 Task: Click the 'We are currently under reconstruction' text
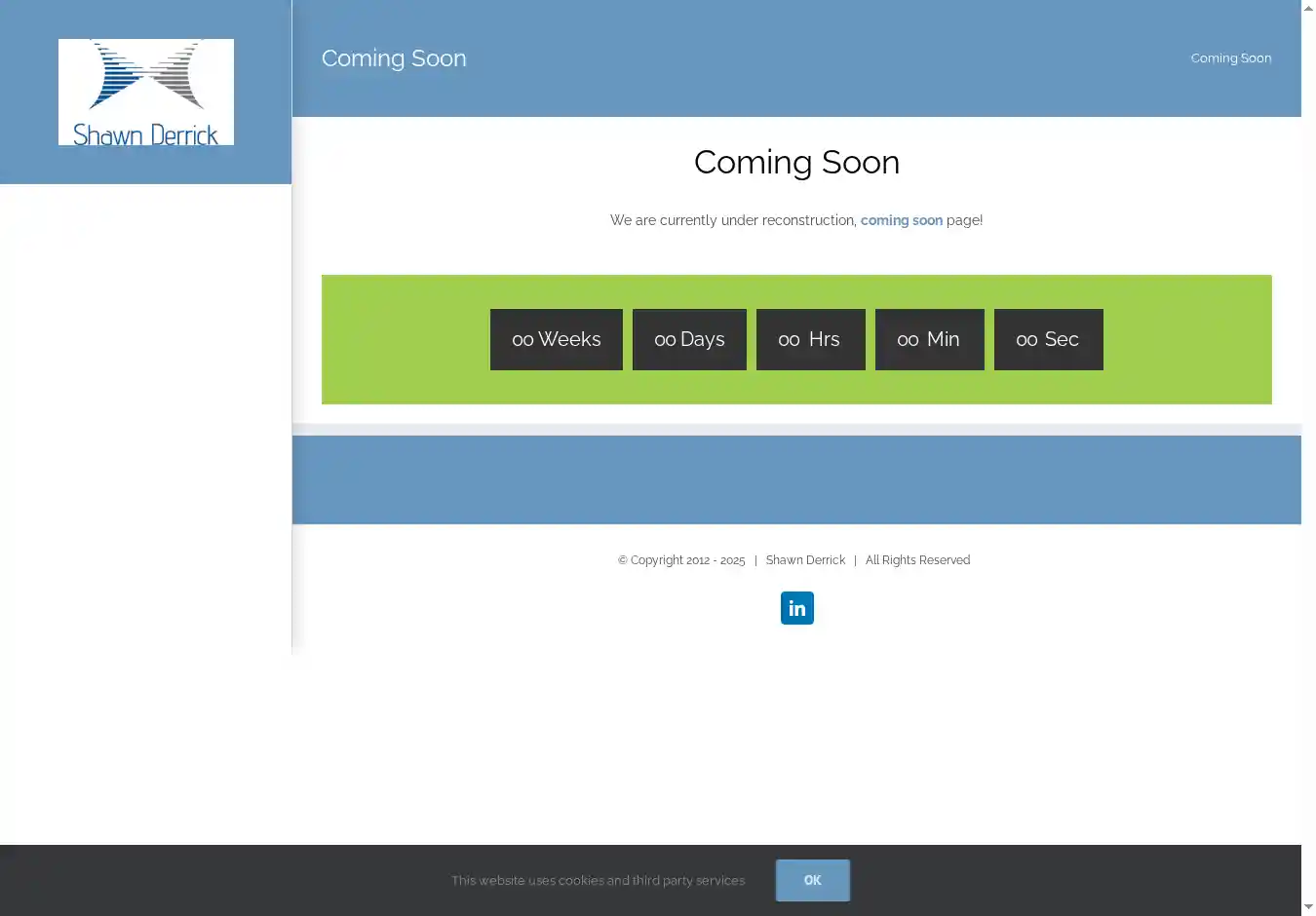pos(732,220)
